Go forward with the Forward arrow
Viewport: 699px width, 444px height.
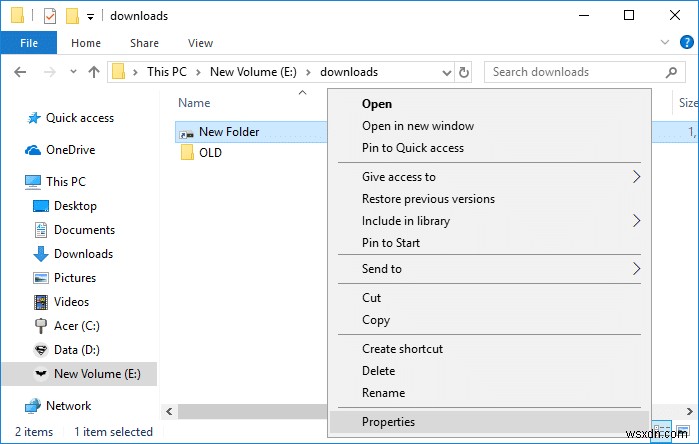click(x=50, y=72)
